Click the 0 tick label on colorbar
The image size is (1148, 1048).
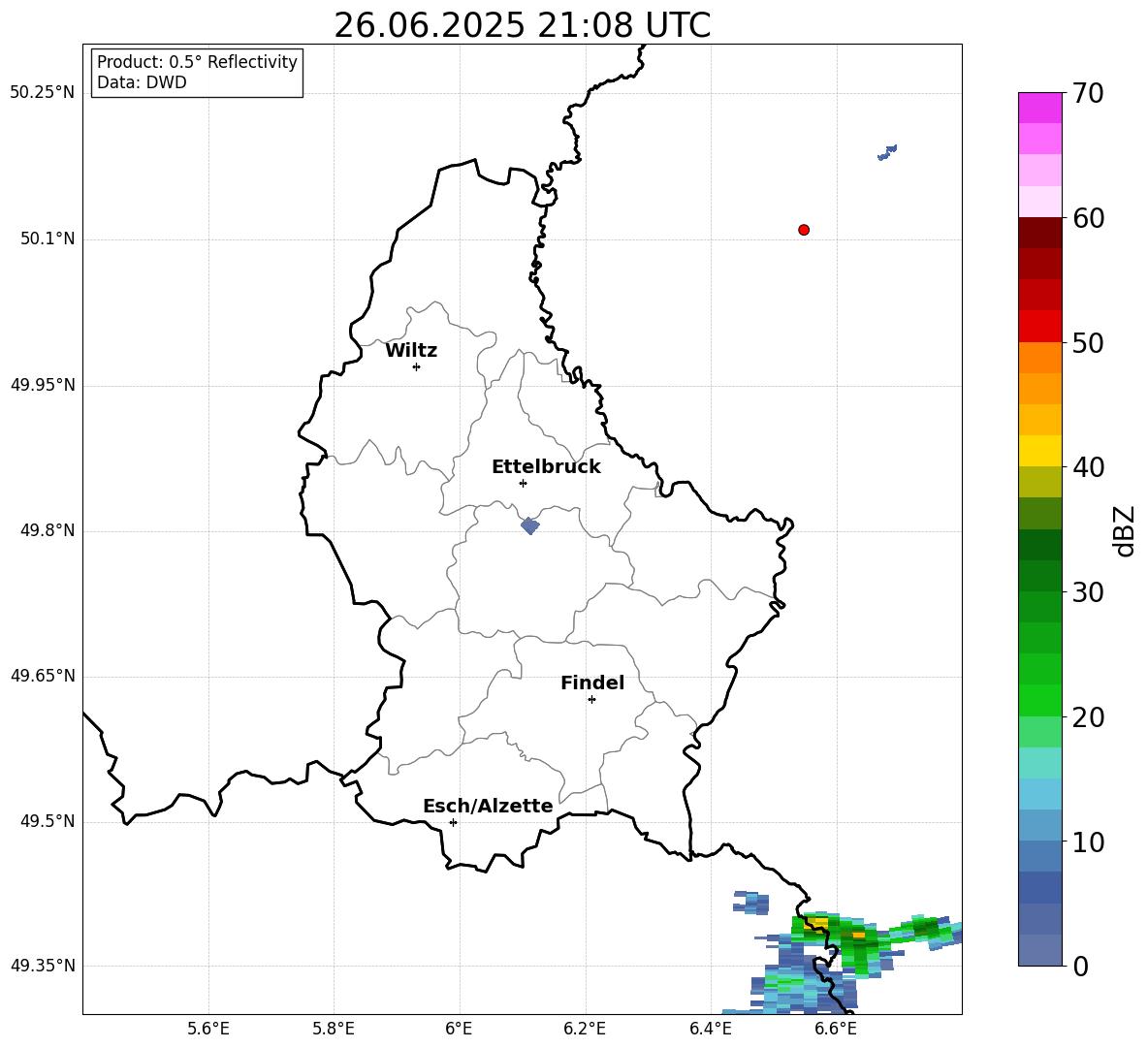coord(1080,966)
